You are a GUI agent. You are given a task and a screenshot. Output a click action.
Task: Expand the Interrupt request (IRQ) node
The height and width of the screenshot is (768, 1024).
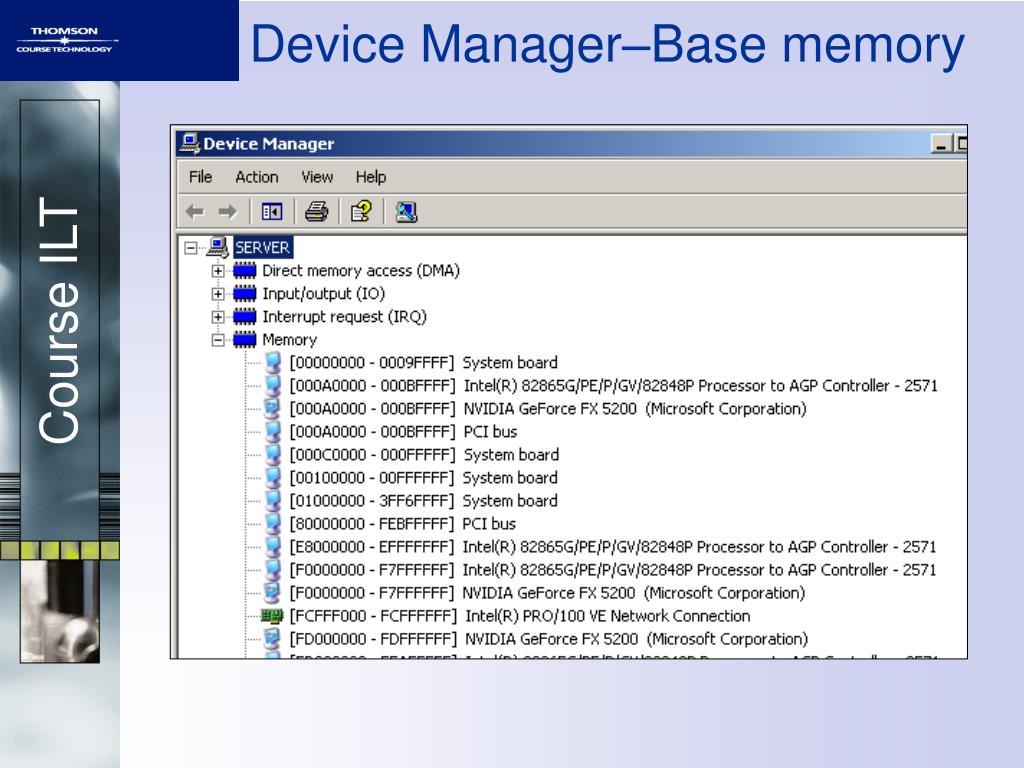[x=218, y=317]
